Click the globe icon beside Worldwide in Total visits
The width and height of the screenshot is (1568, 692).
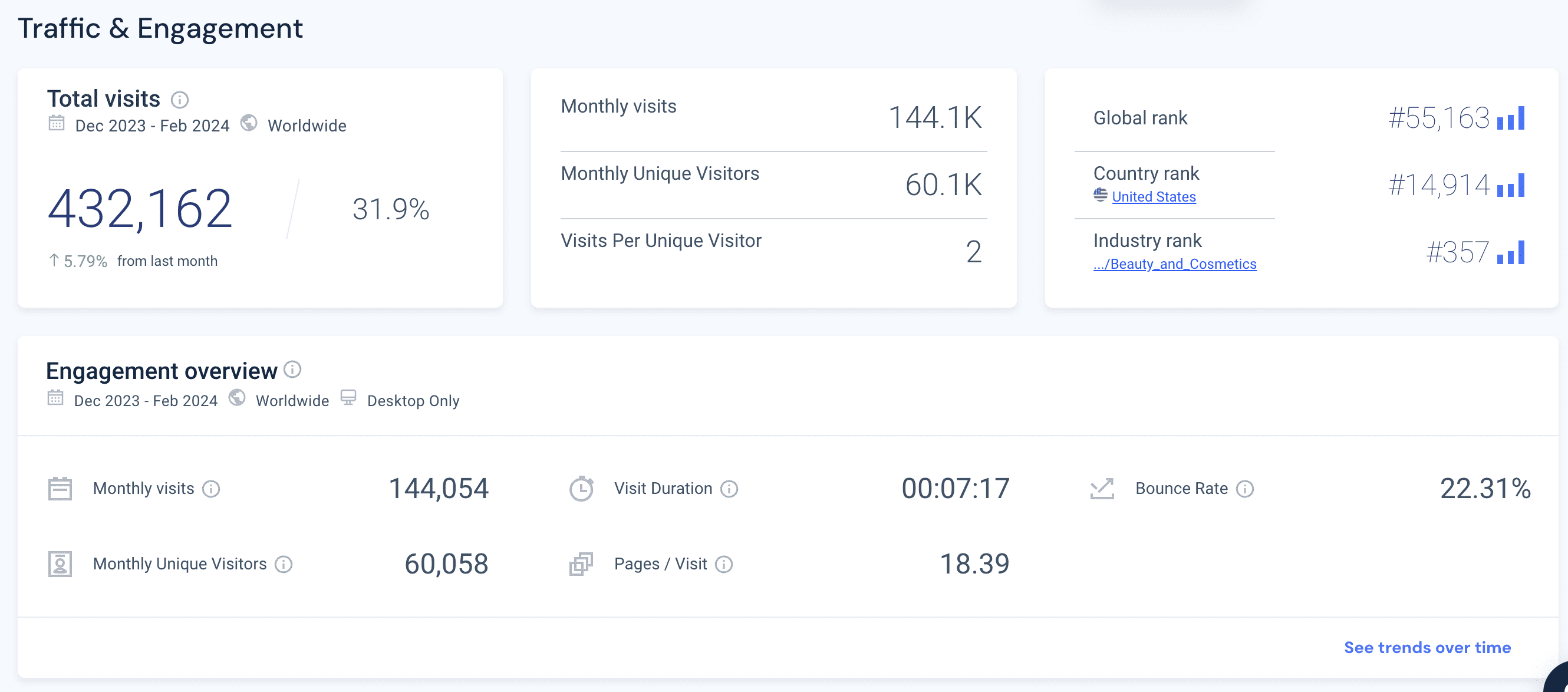248,123
